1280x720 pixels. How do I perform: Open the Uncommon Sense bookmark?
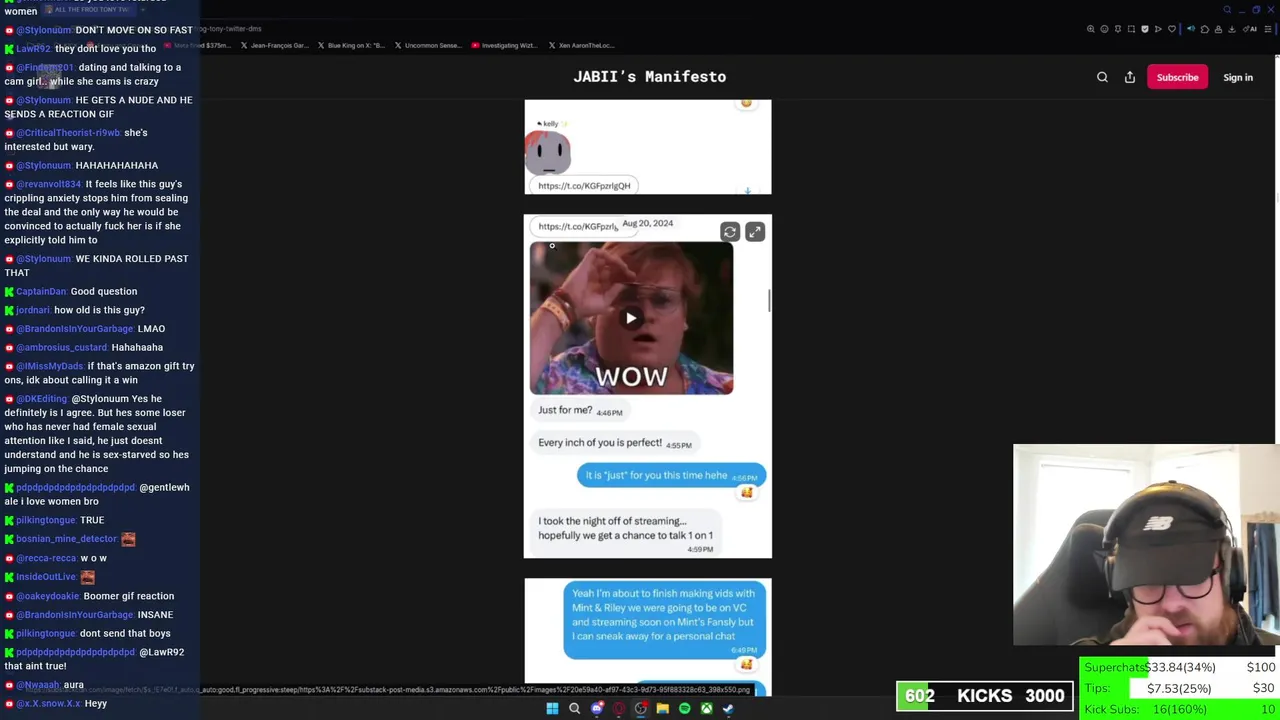[427, 45]
